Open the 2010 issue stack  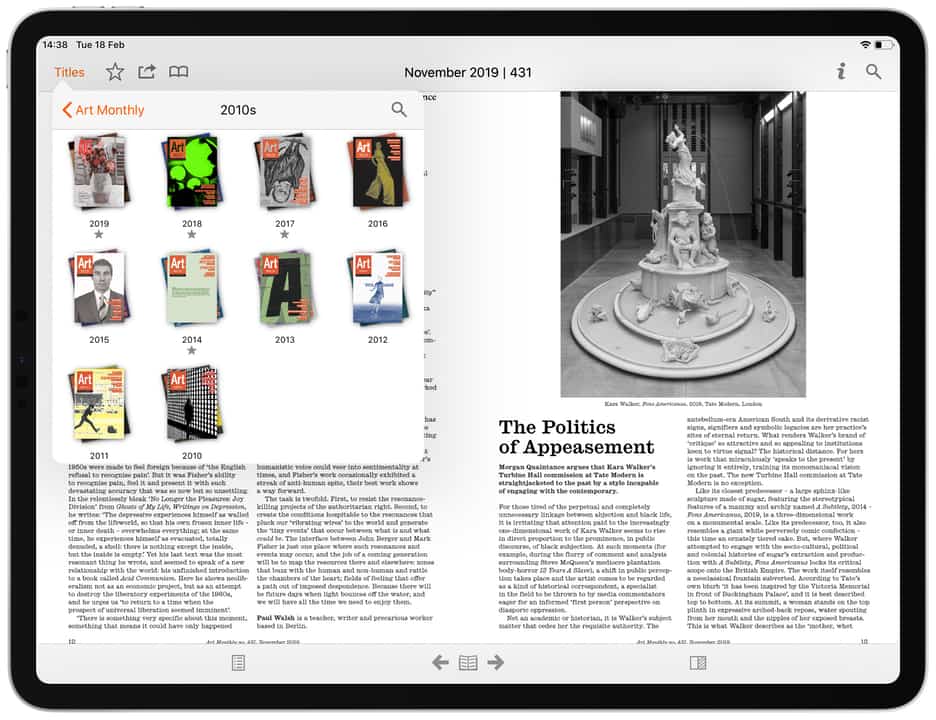[x=191, y=404]
